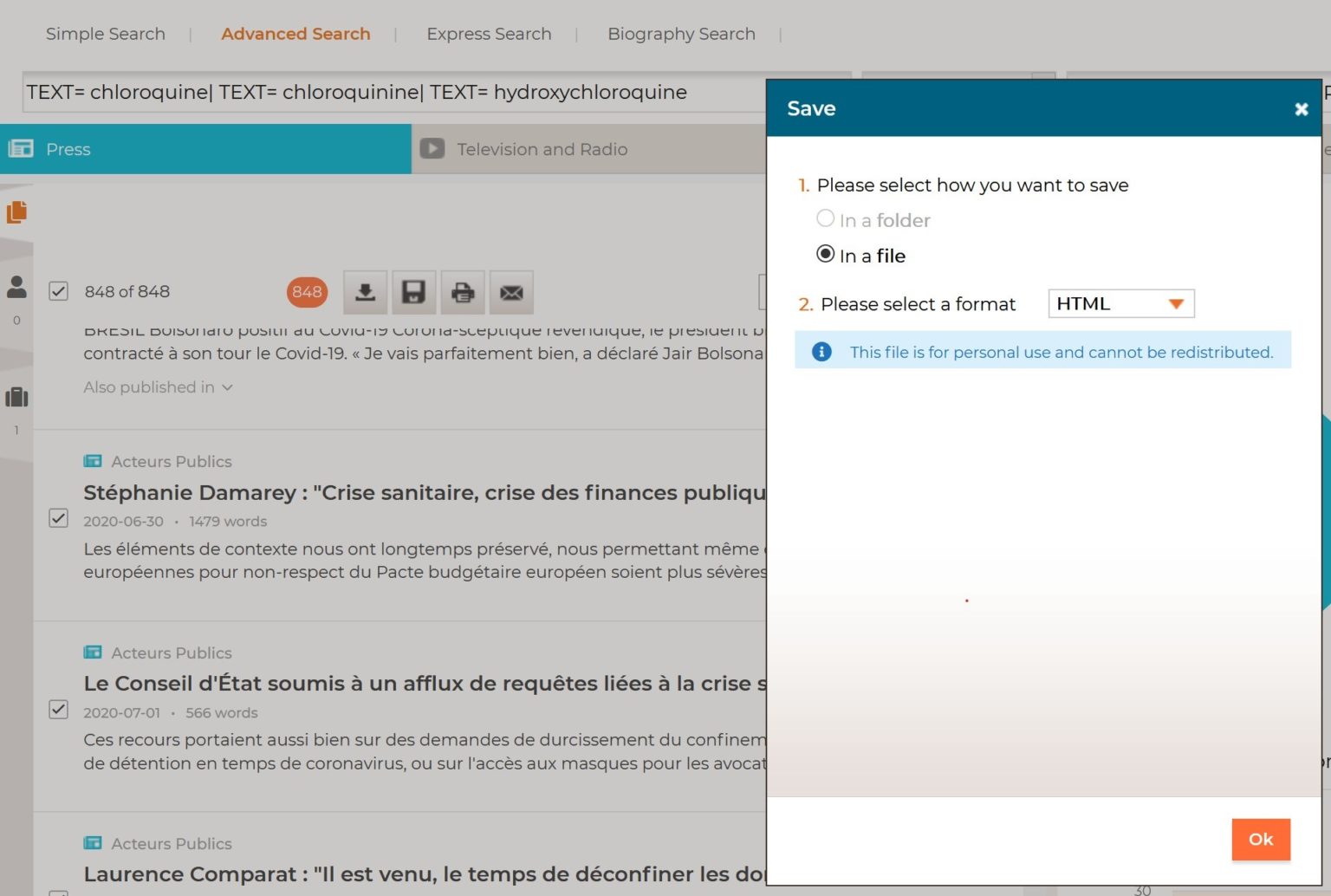Open the HTML format dropdown
The height and width of the screenshot is (896, 1331).
point(1121,303)
